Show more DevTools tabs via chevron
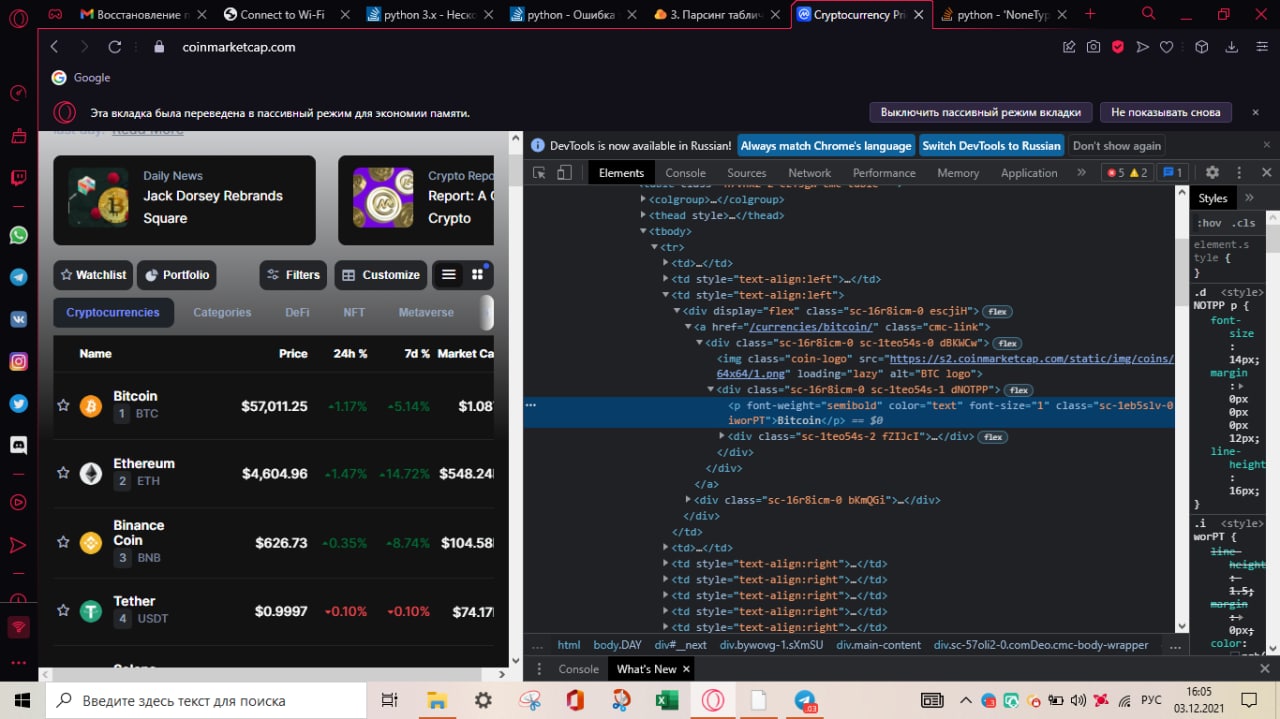The width and height of the screenshot is (1280, 719). click(1081, 172)
